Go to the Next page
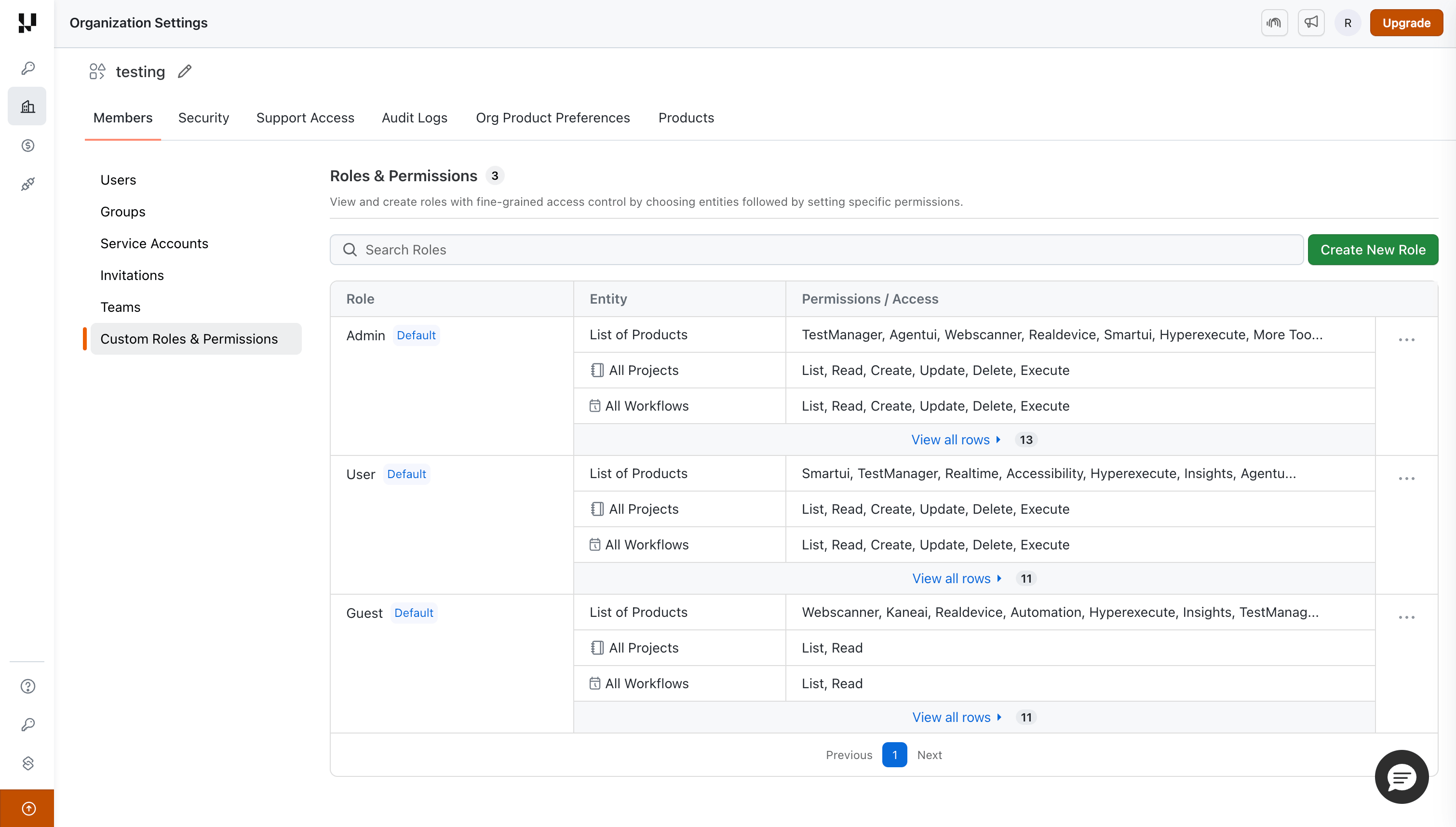This screenshot has width=1456, height=827. [x=930, y=755]
